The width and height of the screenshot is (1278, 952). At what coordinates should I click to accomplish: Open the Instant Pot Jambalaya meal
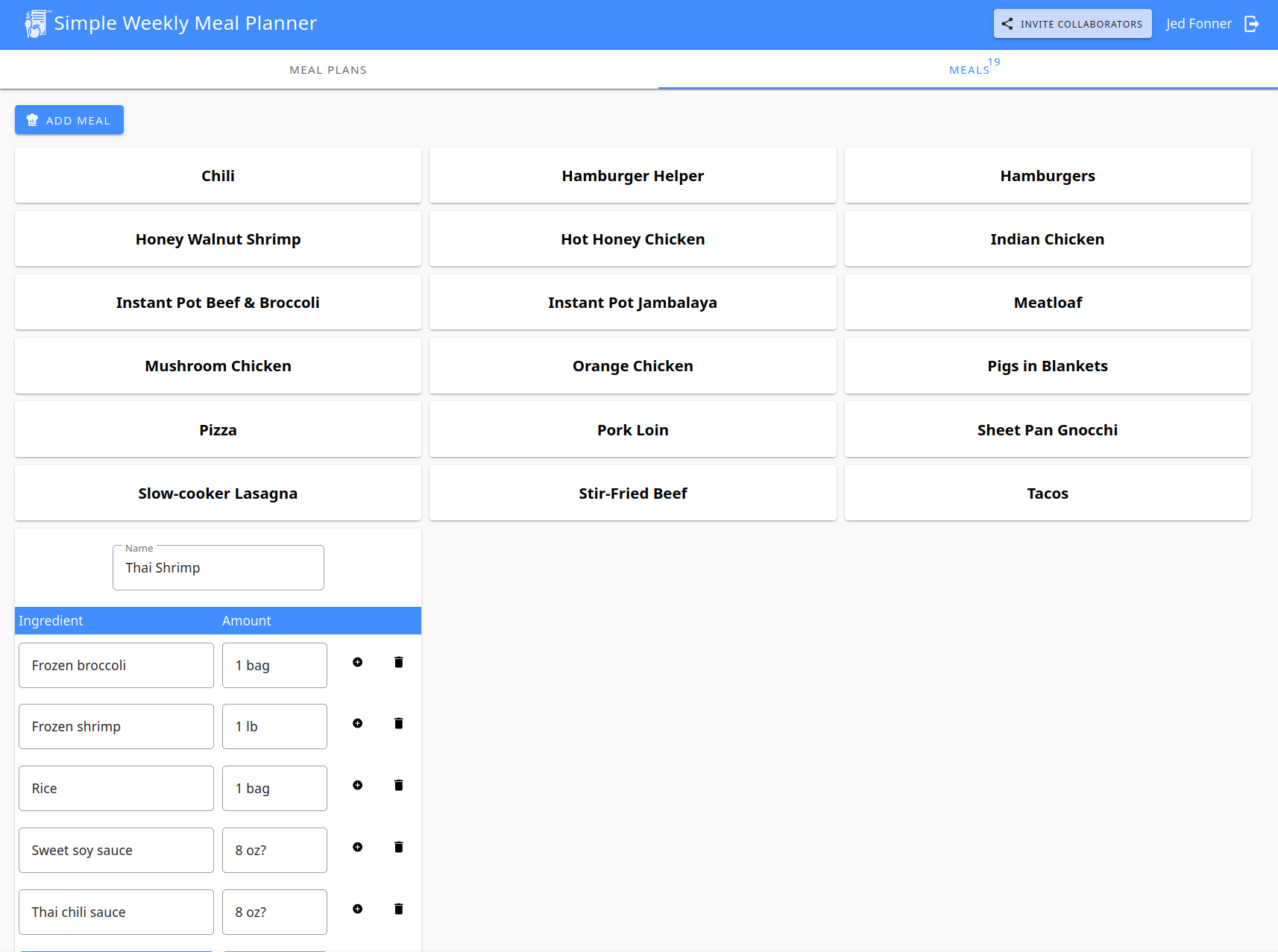click(632, 302)
